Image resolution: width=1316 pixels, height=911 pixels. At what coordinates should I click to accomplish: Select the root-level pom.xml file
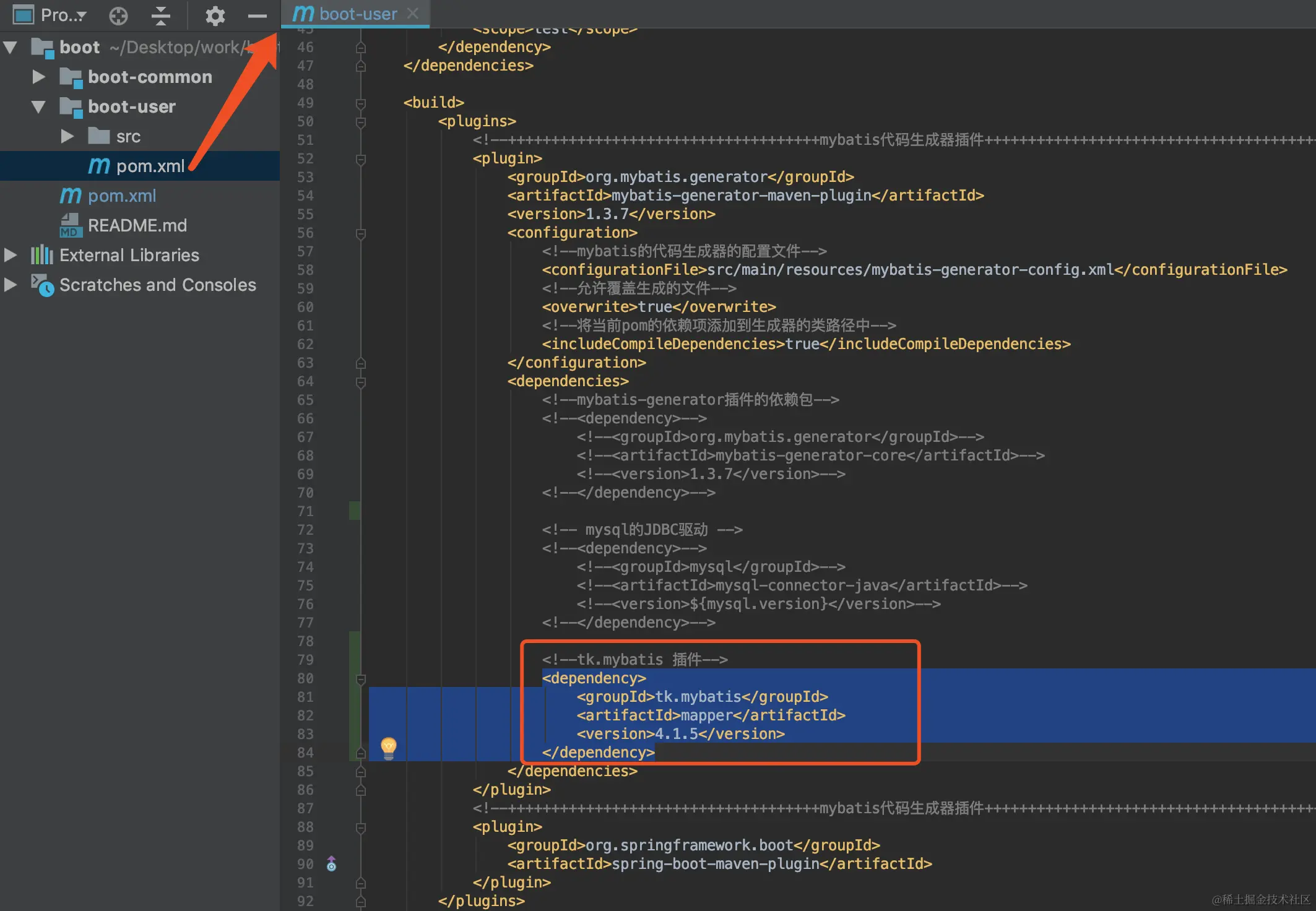click(122, 196)
